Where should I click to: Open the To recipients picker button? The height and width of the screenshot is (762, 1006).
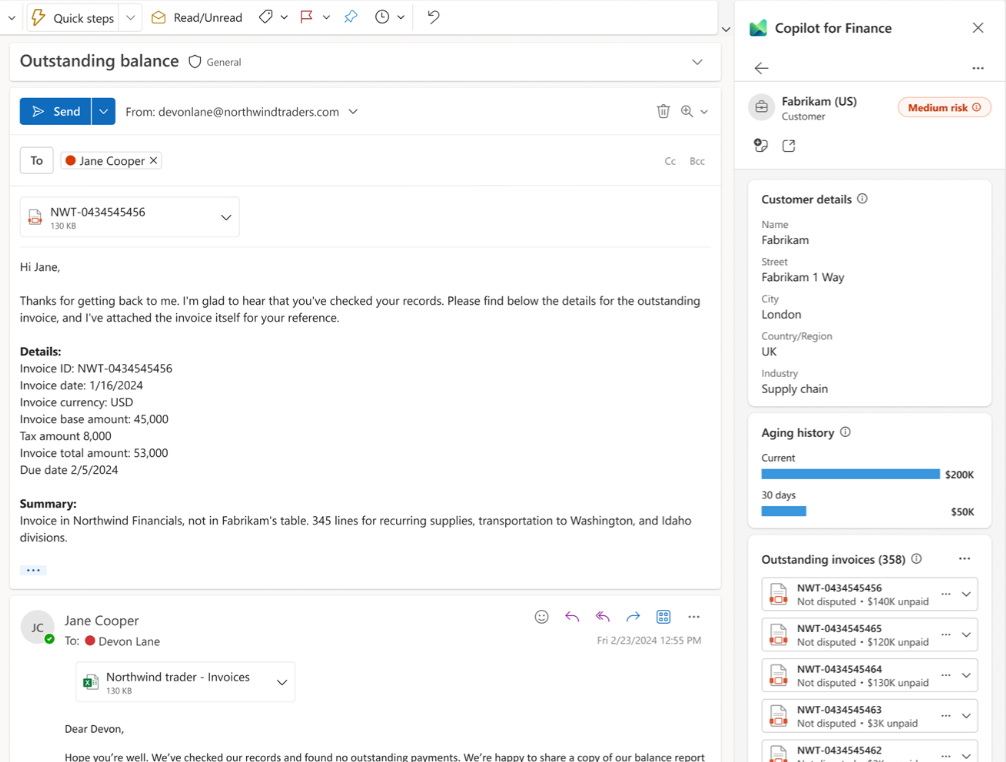[37, 160]
